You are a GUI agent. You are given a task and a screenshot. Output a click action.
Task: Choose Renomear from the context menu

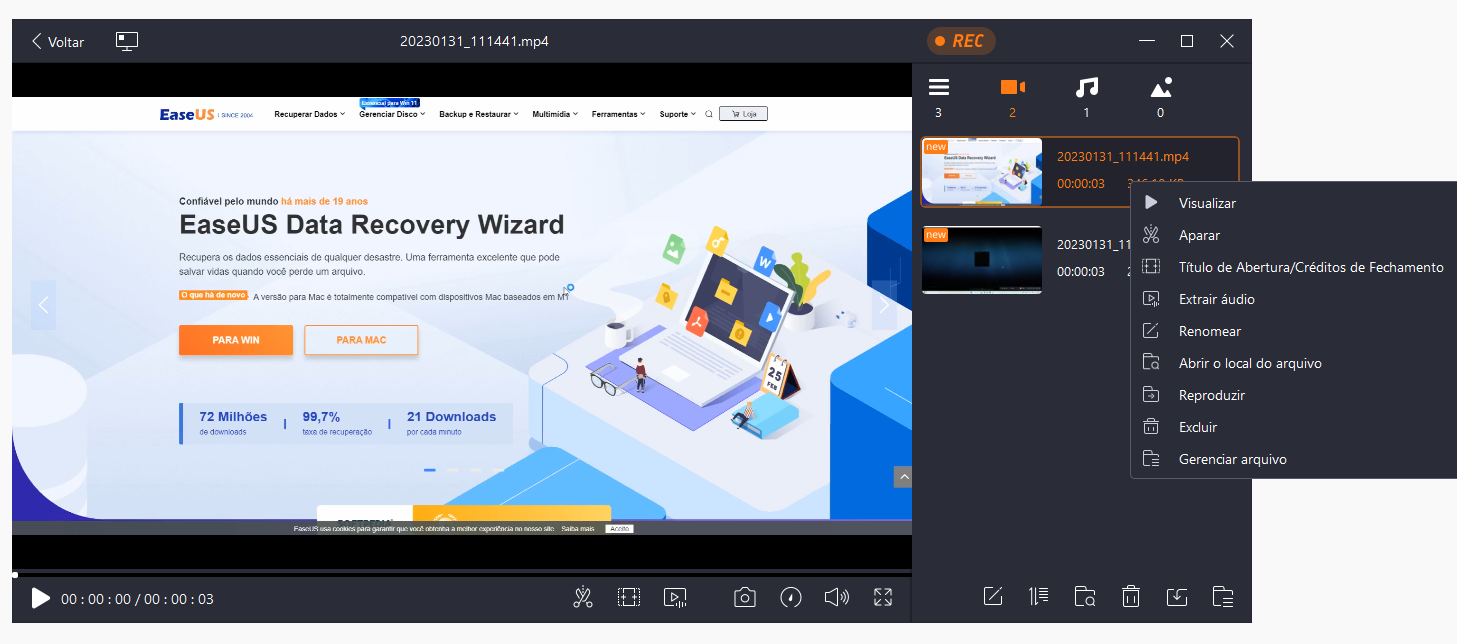(x=1209, y=331)
